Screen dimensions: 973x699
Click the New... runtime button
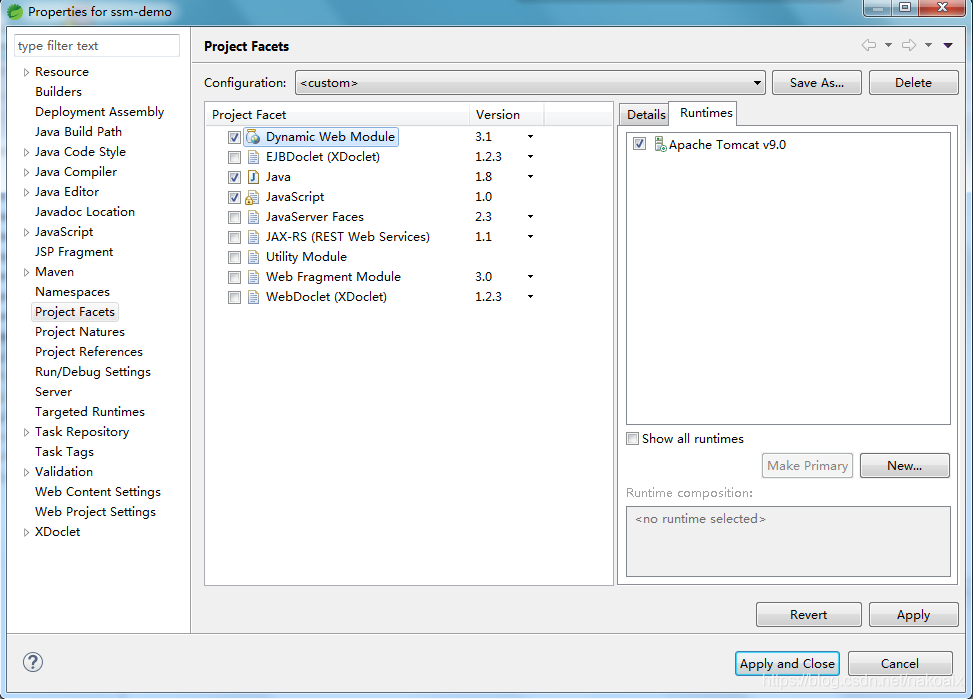coord(905,466)
